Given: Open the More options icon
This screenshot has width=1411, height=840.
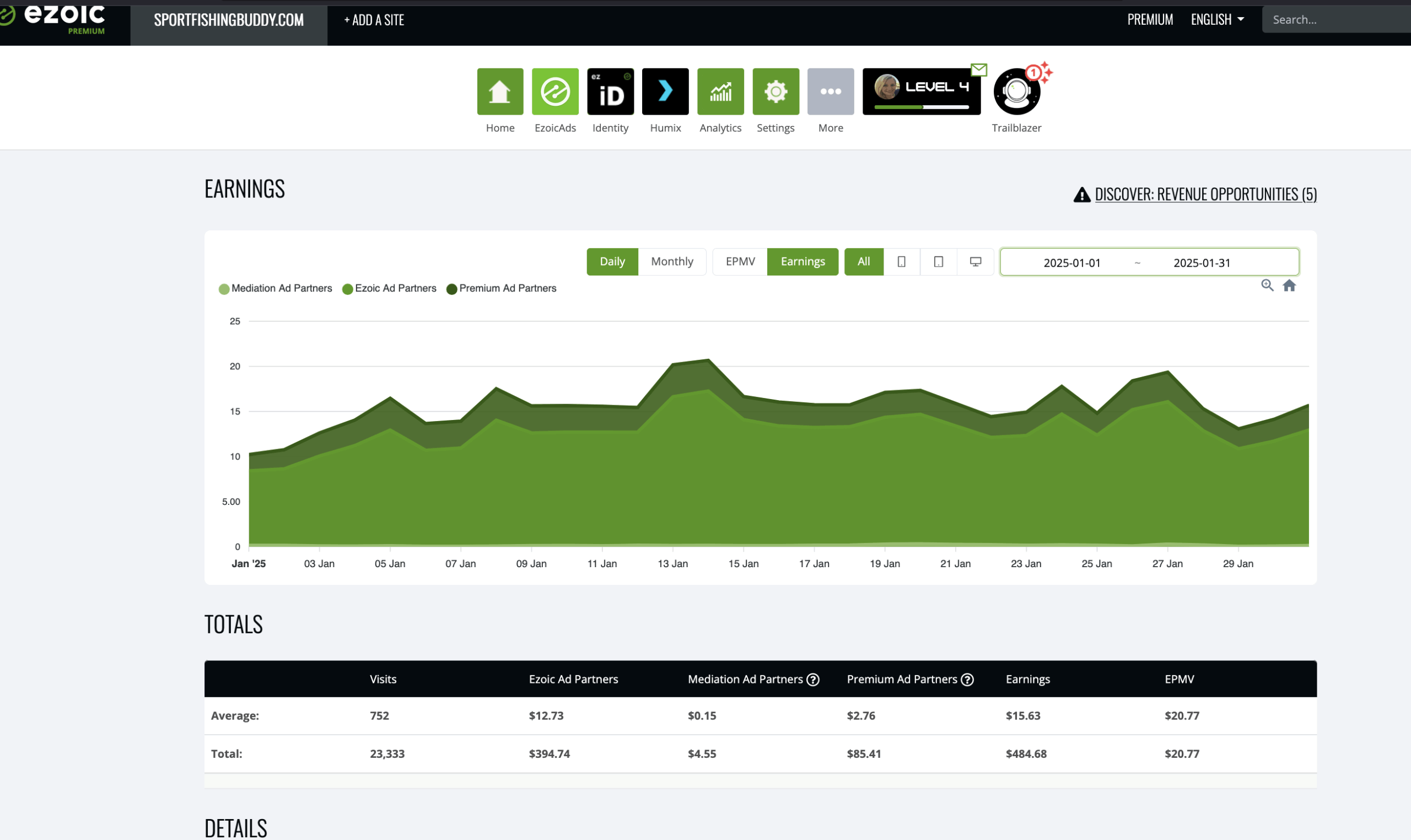Looking at the screenshot, I should pos(830,91).
